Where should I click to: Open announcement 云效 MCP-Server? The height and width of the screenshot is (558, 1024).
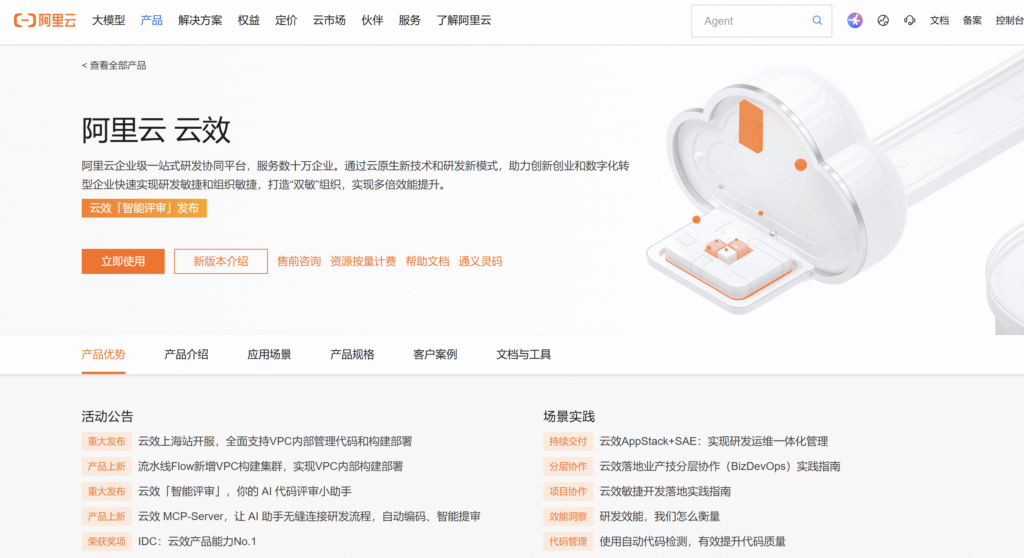[309, 516]
